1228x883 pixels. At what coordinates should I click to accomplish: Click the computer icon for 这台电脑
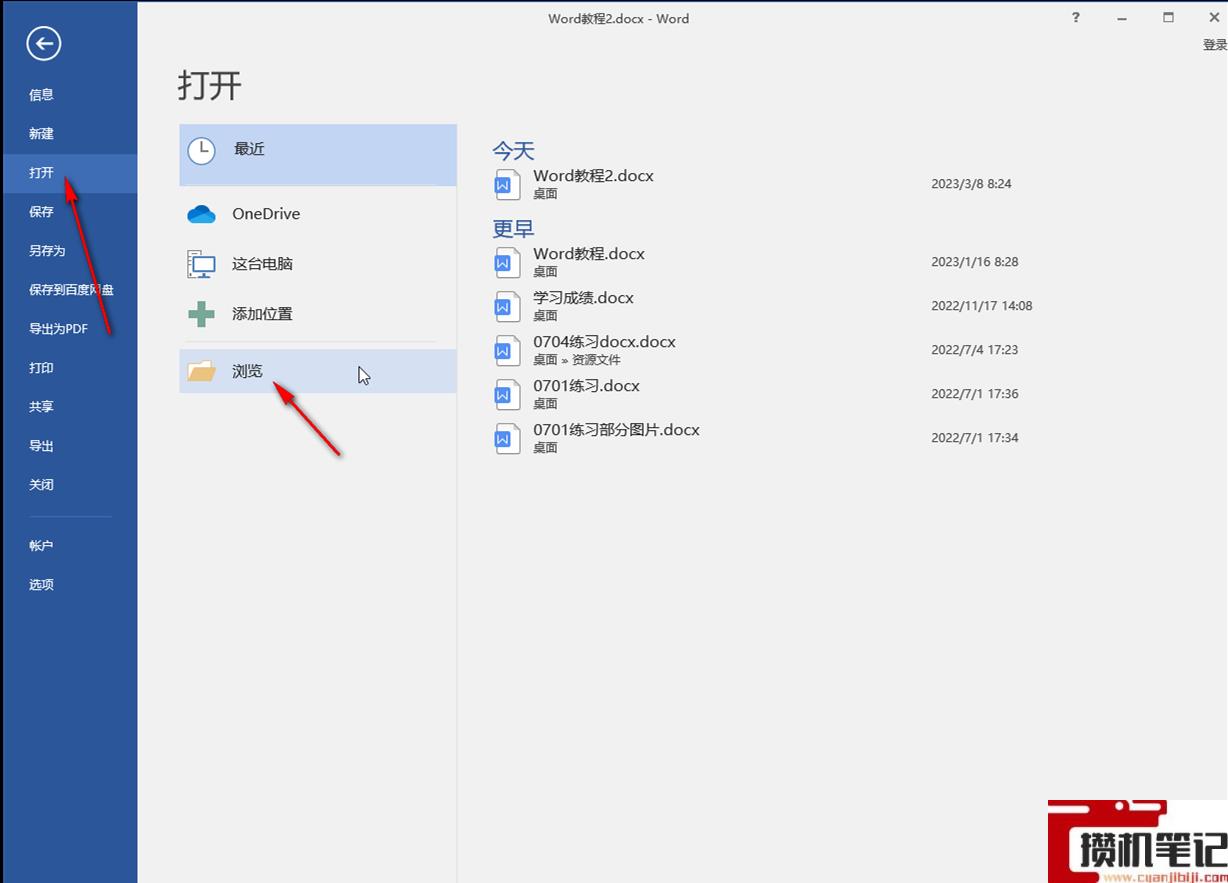201,264
